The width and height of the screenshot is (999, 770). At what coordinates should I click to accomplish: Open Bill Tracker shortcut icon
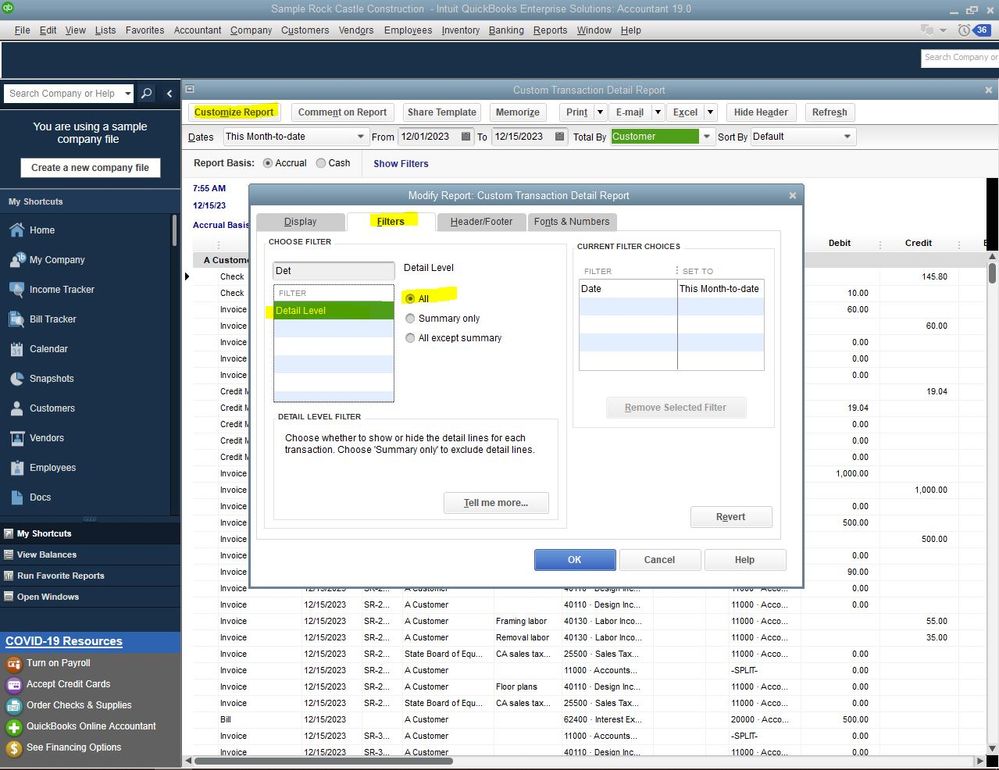(x=17, y=319)
